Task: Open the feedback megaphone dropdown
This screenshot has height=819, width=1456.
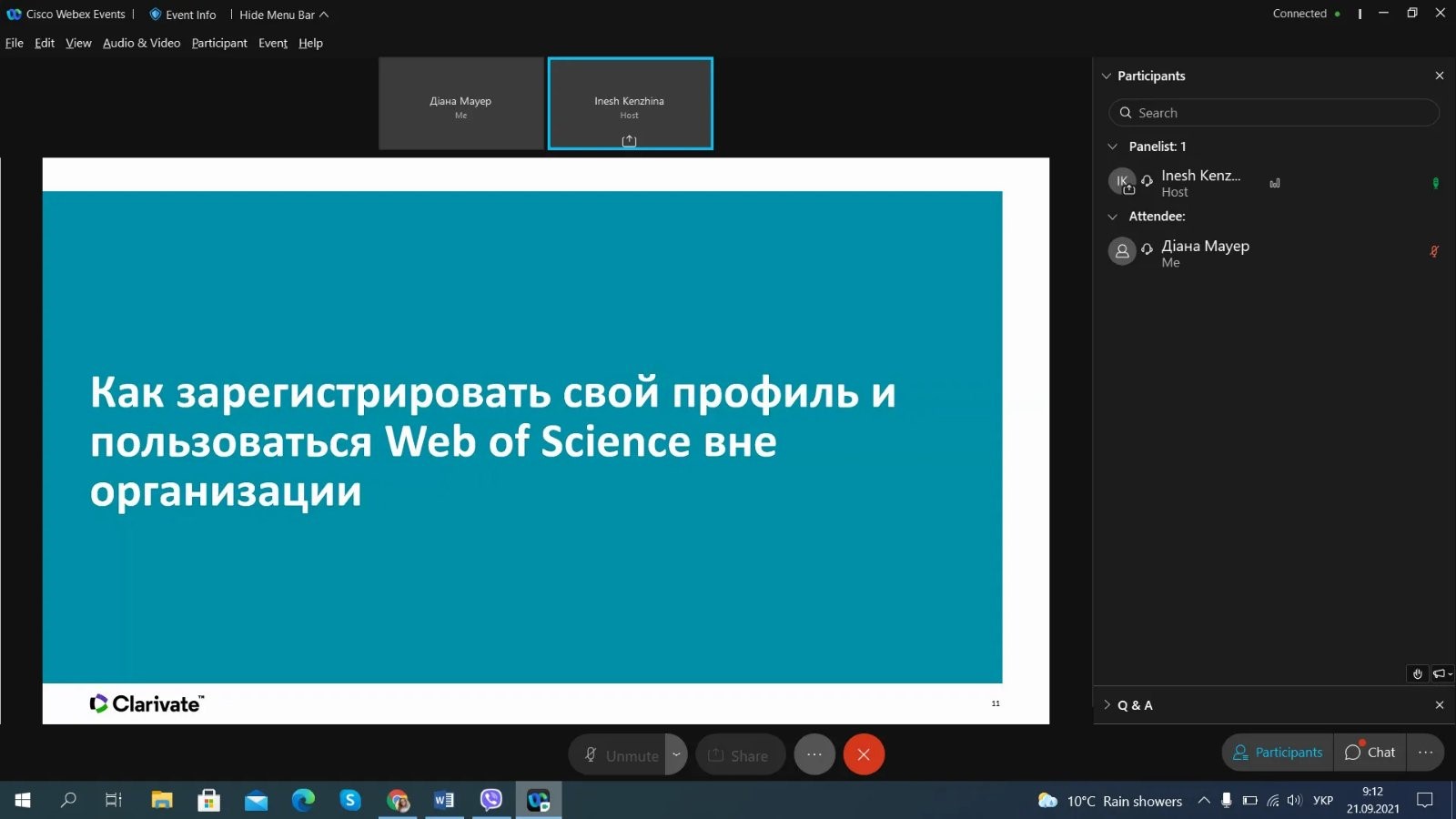Action: click(x=1442, y=673)
